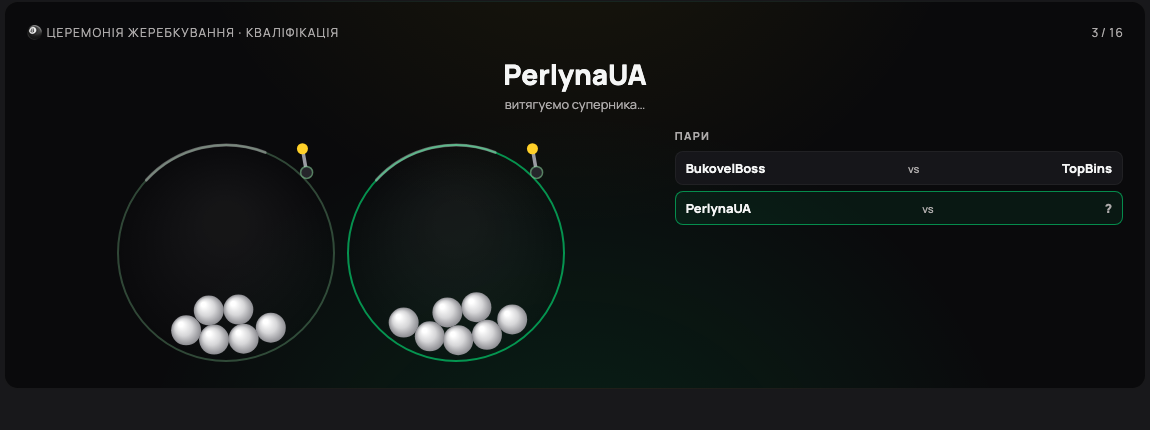Click the TopBins team name
The height and width of the screenshot is (430, 1150).
[x=1087, y=169]
